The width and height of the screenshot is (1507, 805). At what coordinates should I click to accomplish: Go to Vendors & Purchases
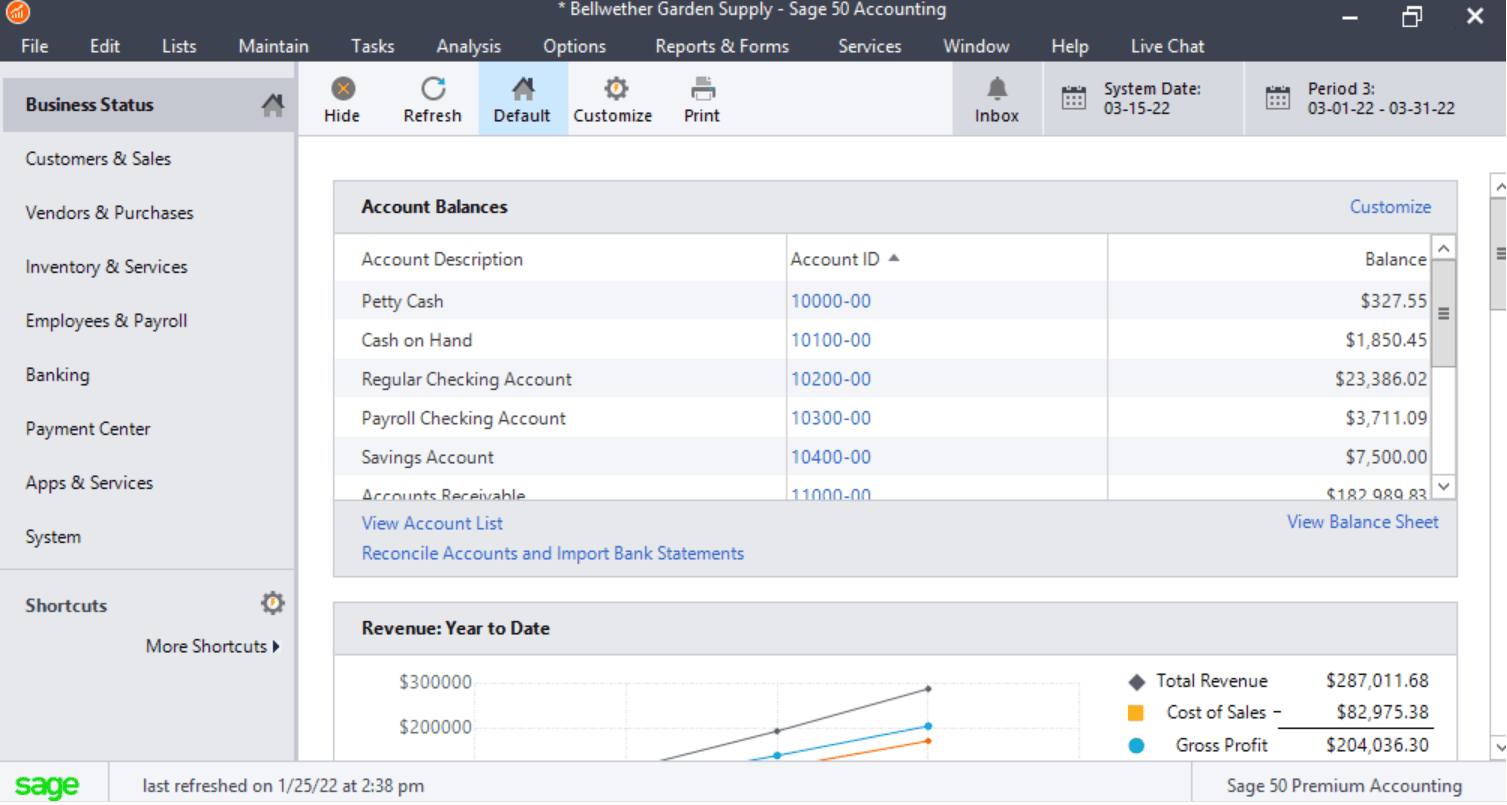click(109, 213)
